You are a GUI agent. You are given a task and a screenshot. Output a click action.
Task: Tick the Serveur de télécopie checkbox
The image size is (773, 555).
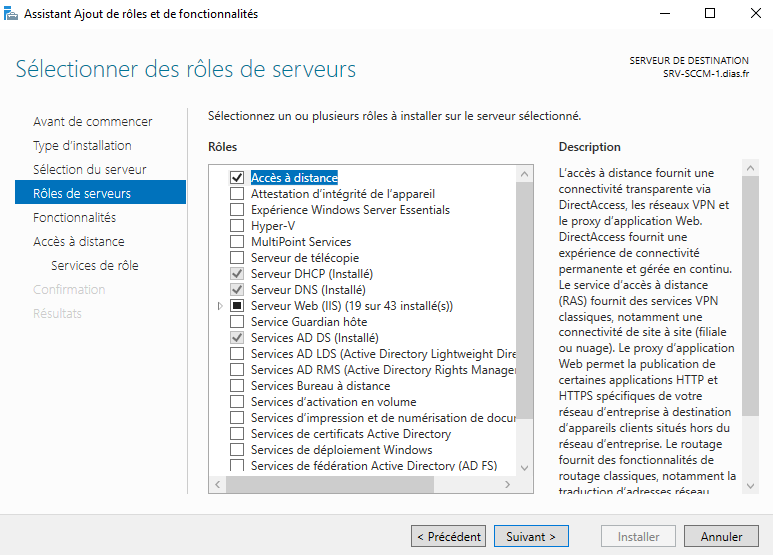237,258
